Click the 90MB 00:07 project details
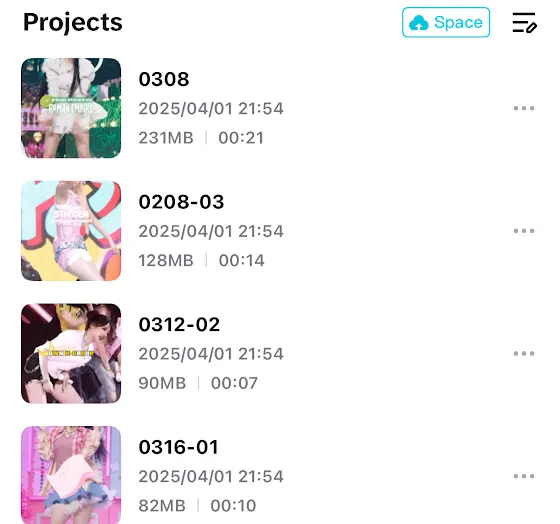 click(x=198, y=383)
